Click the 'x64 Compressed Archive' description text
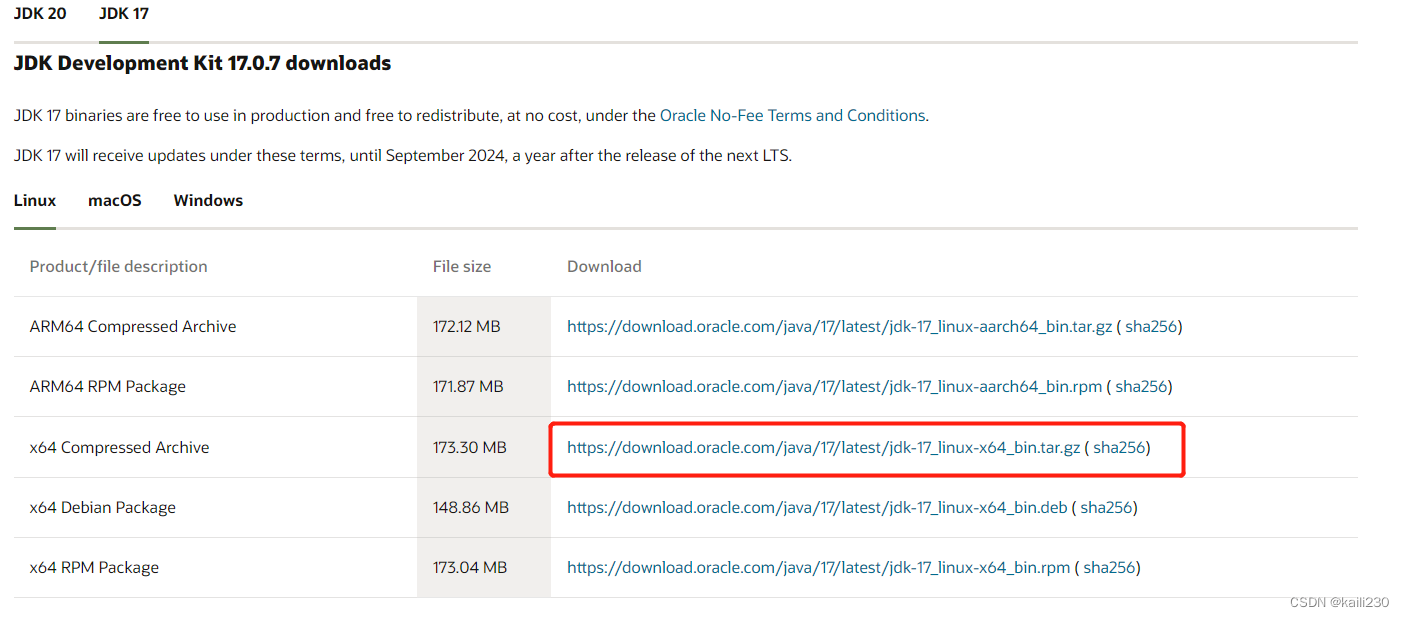Screen dimensions: 1404x617 pos(120,447)
